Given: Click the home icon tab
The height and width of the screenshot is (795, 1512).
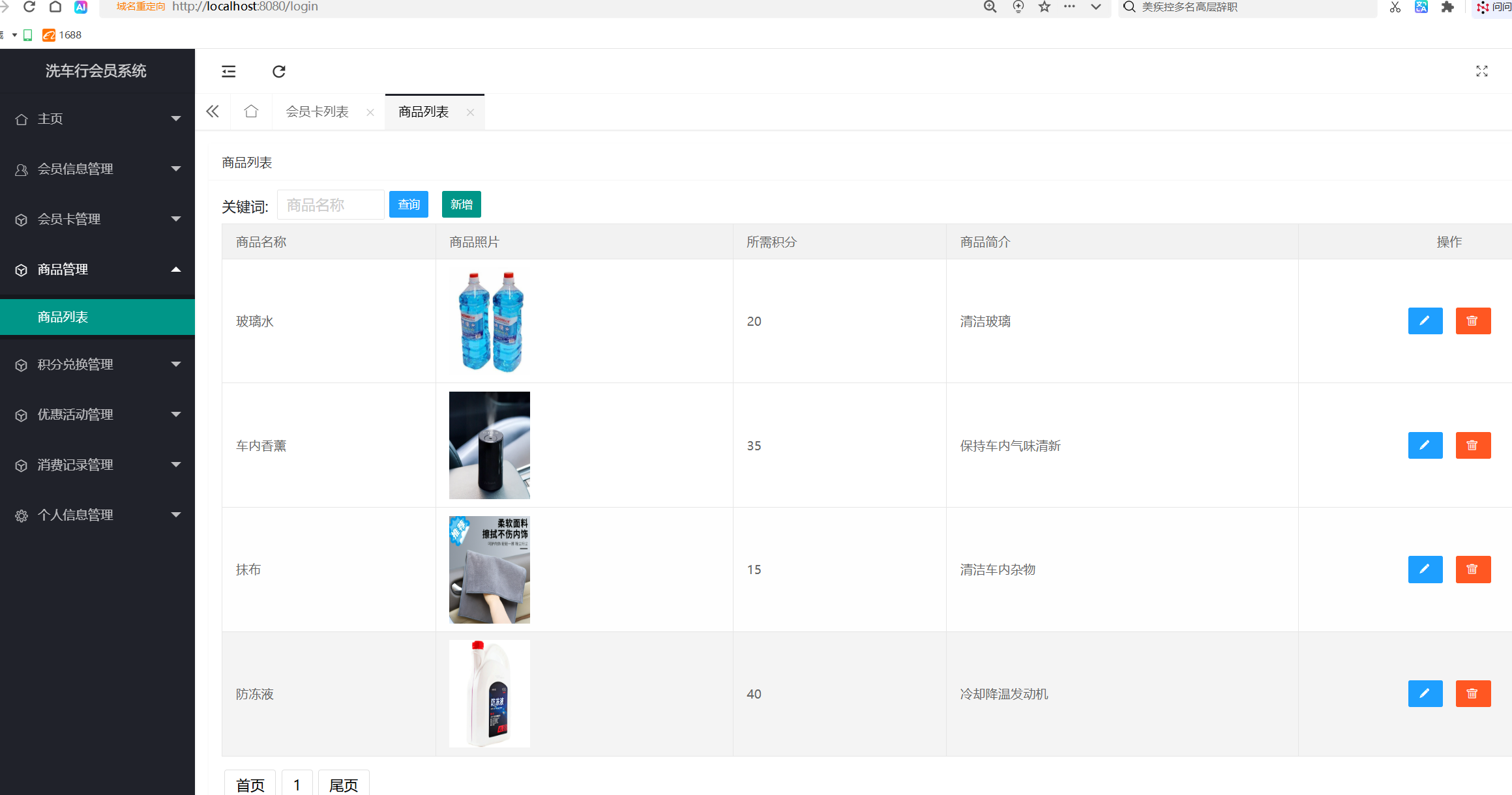Looking at the screenshot, I should [251, 111].
